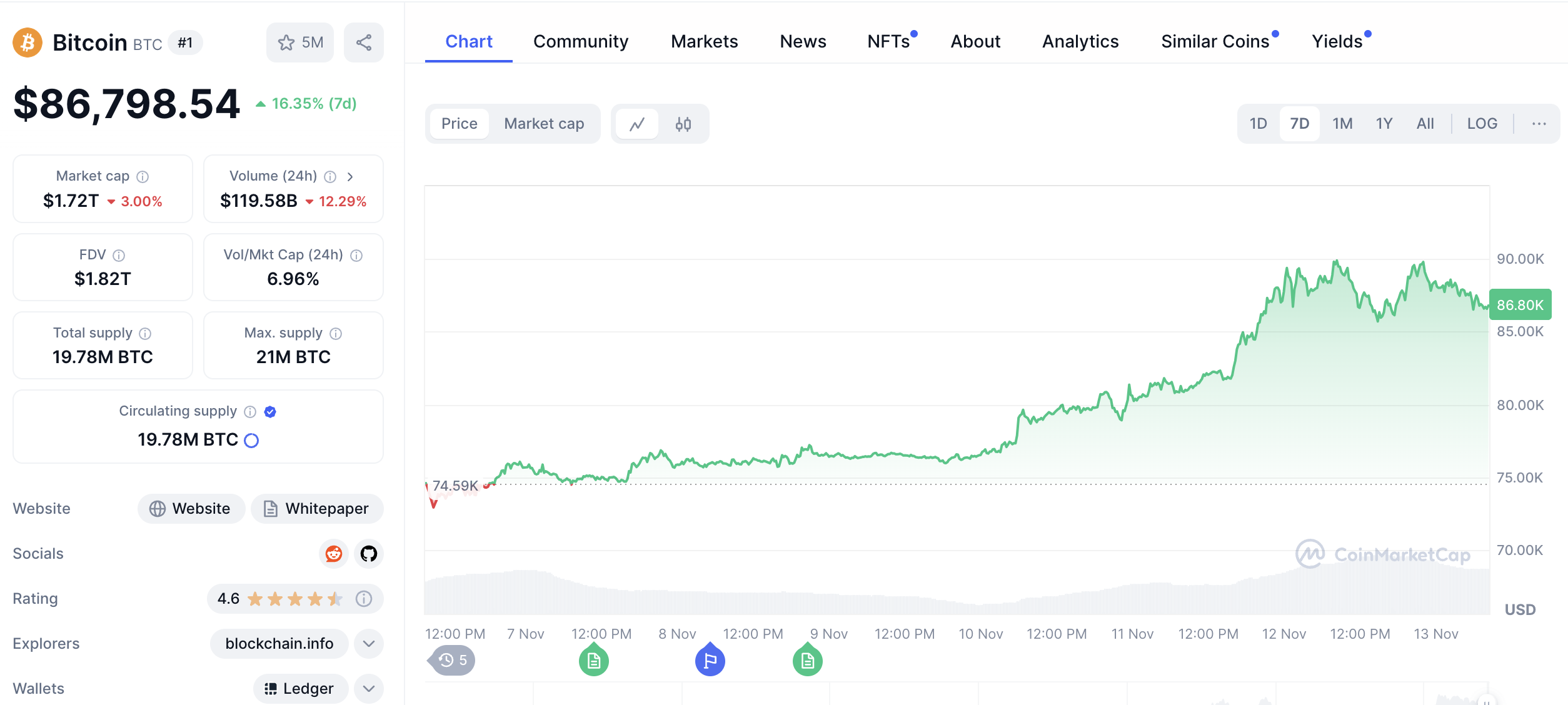Set chart range to 1D
Image resolution: width=1568 pixels, height=705 pixels.
point(1258,124)
